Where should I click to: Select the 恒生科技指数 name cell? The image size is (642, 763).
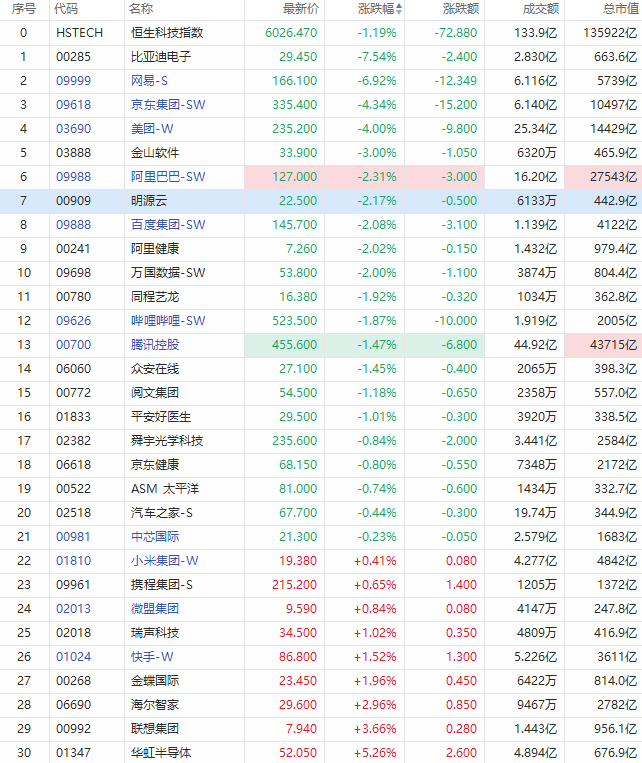click(x=167, y=33)
